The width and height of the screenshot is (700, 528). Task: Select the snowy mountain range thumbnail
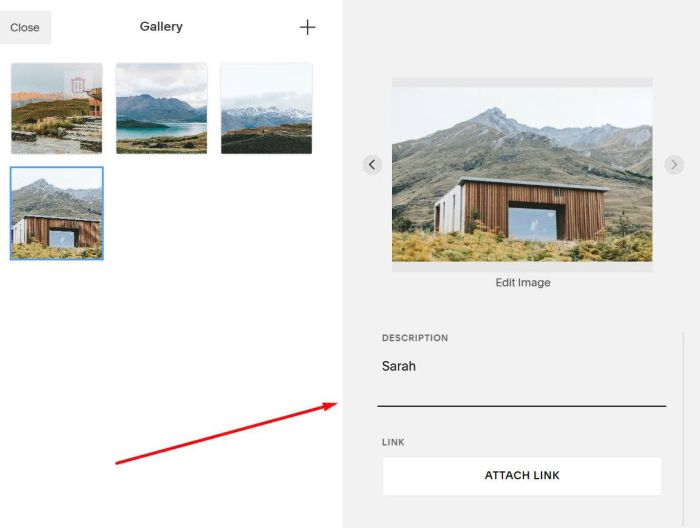[x=267, y=108]
